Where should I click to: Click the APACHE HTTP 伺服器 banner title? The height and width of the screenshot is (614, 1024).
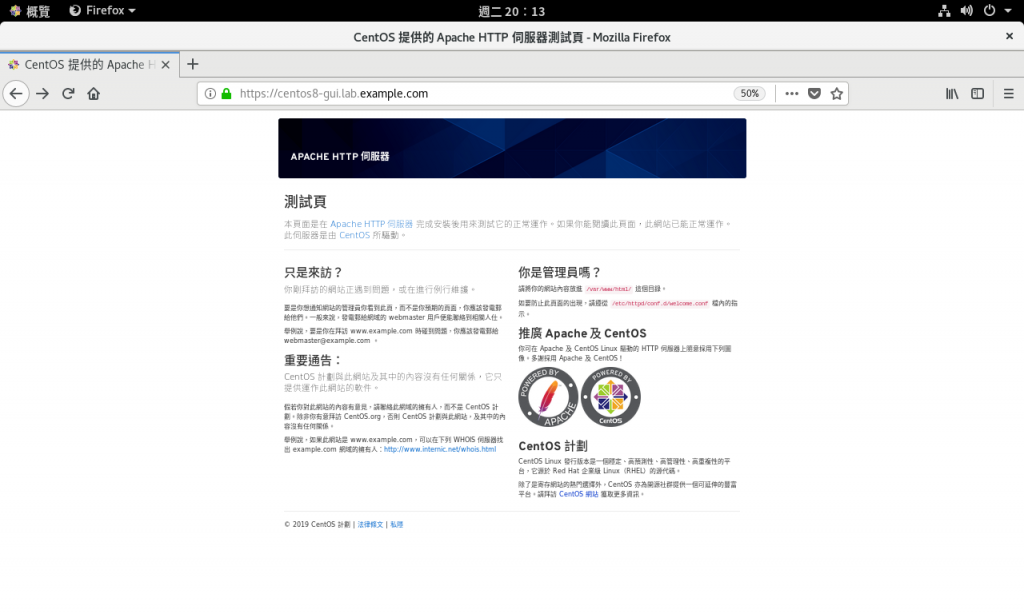(340, 157)
